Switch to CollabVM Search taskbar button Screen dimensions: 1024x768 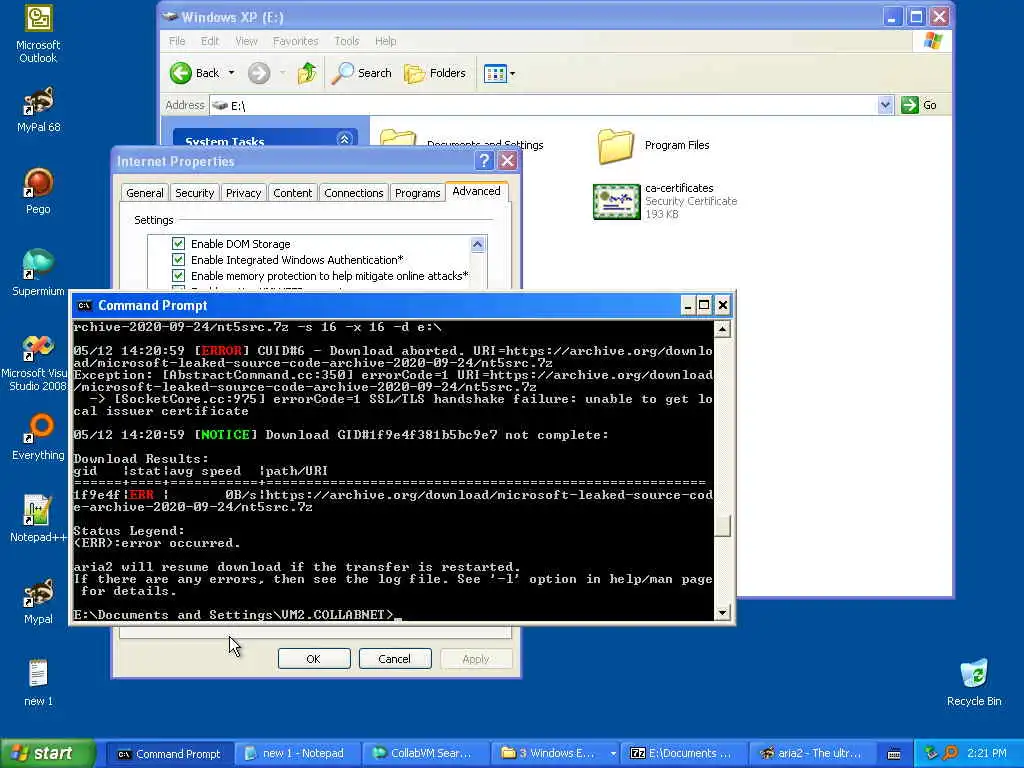[x=424, y=754]
